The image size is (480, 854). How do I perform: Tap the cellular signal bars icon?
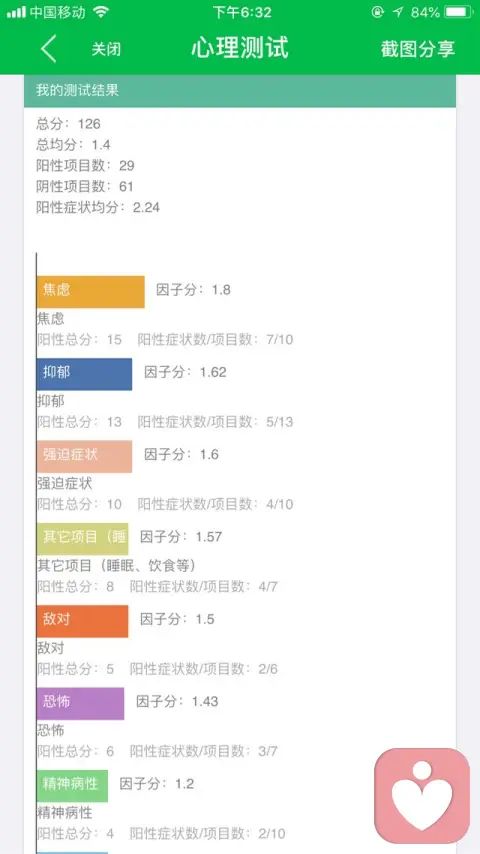click(x=16, y=12)
